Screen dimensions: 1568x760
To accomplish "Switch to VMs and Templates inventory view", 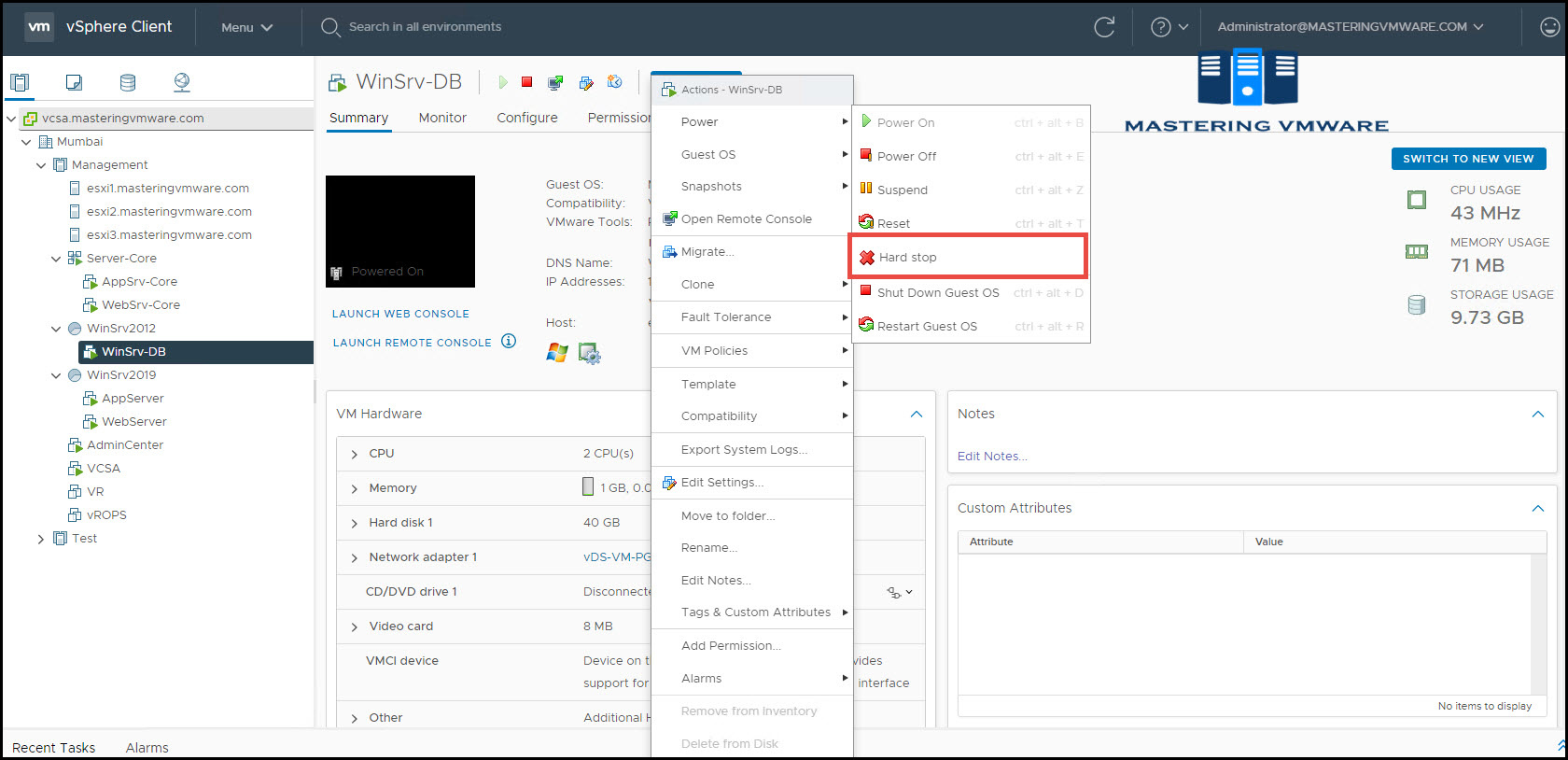I will coord(74,82).
